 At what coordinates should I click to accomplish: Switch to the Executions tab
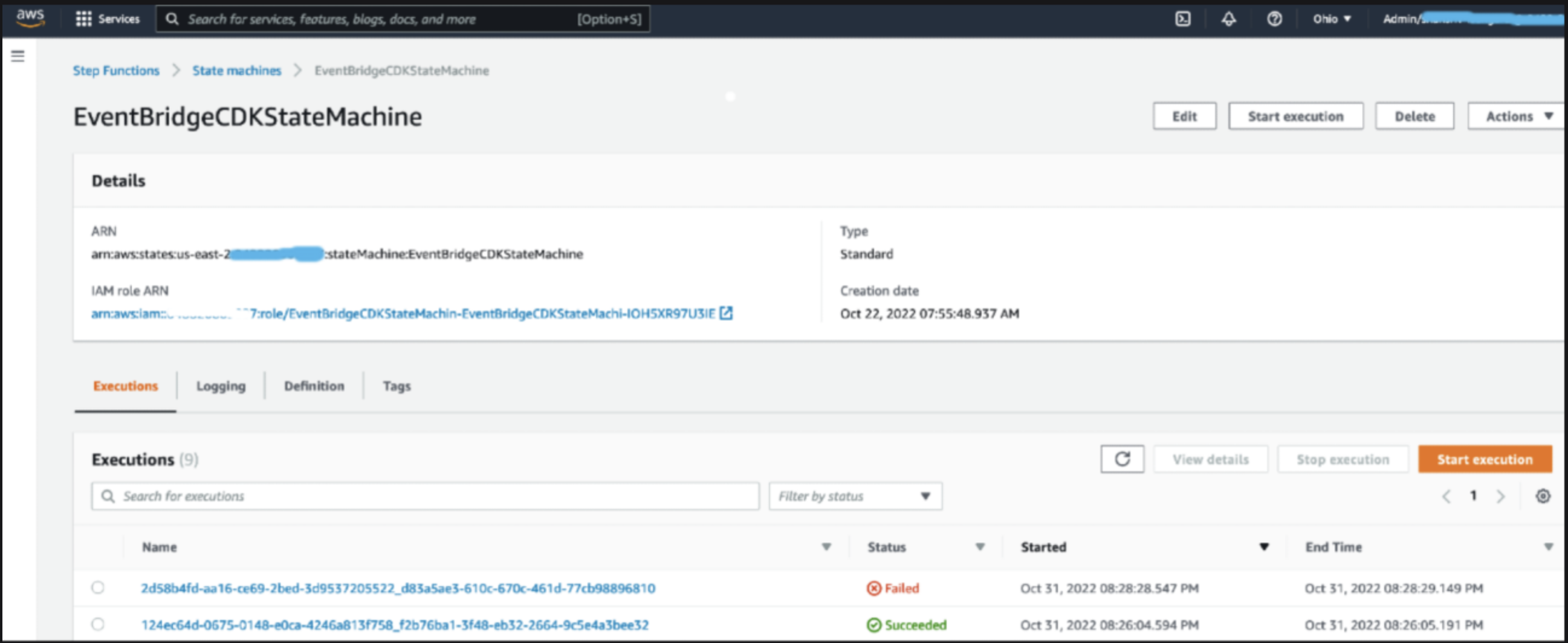click(125, 386)
